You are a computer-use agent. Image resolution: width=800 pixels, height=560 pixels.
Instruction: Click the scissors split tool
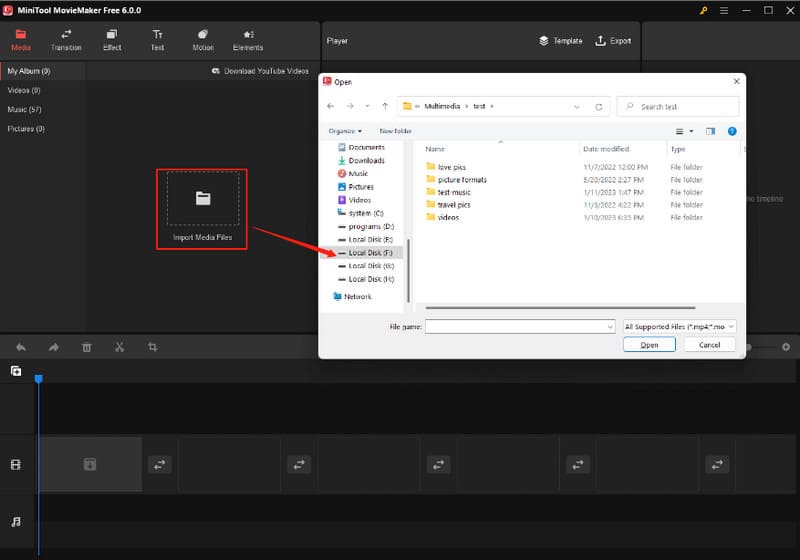pos(119,347)
